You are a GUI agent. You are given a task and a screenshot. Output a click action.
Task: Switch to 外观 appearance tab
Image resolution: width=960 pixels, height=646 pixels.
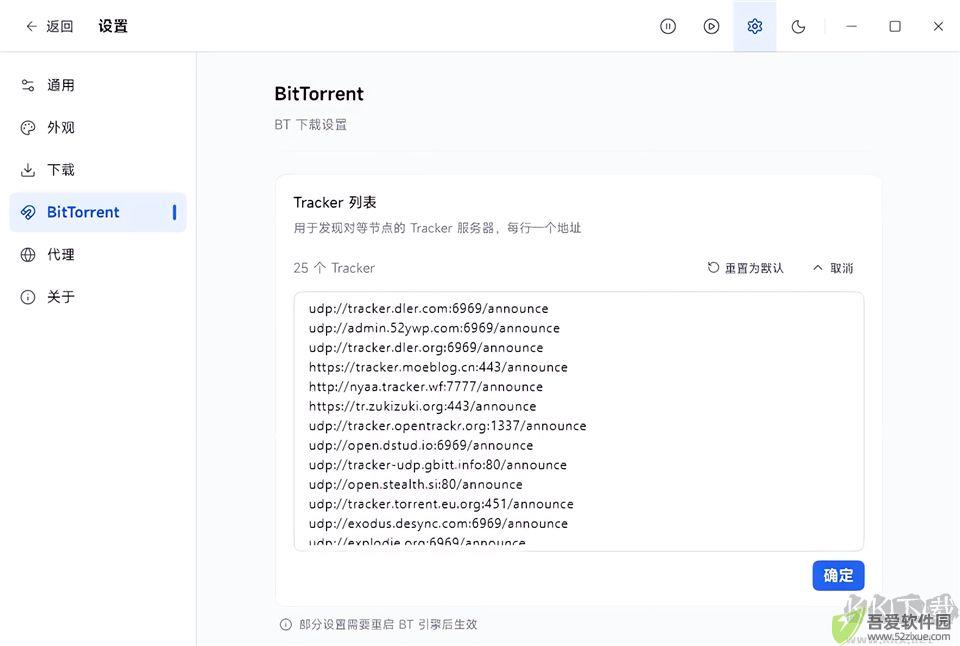point(98,127)
